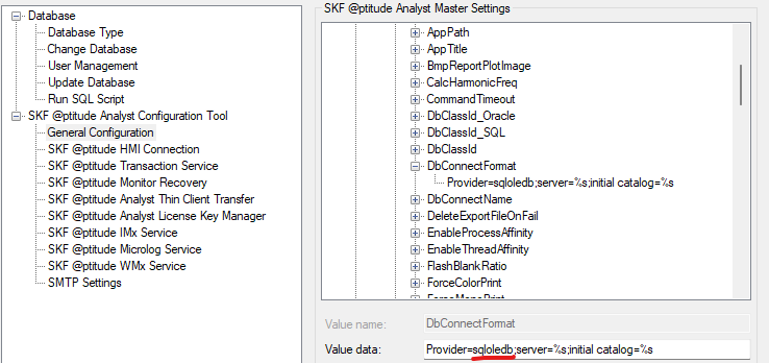Click the Value data input field
This screenshot has width=769, height=363.
[x=587, y=349]
